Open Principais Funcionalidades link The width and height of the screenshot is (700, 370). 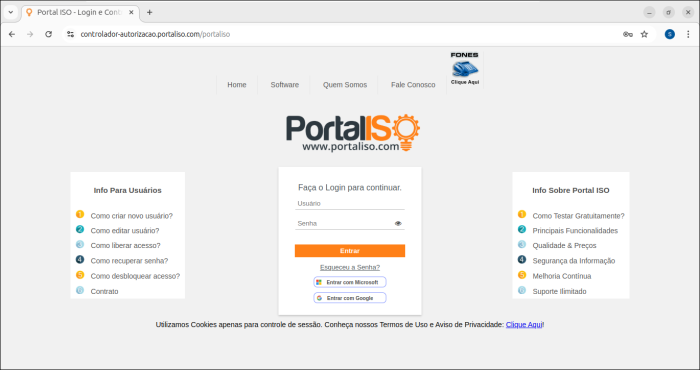coord(575,231)
